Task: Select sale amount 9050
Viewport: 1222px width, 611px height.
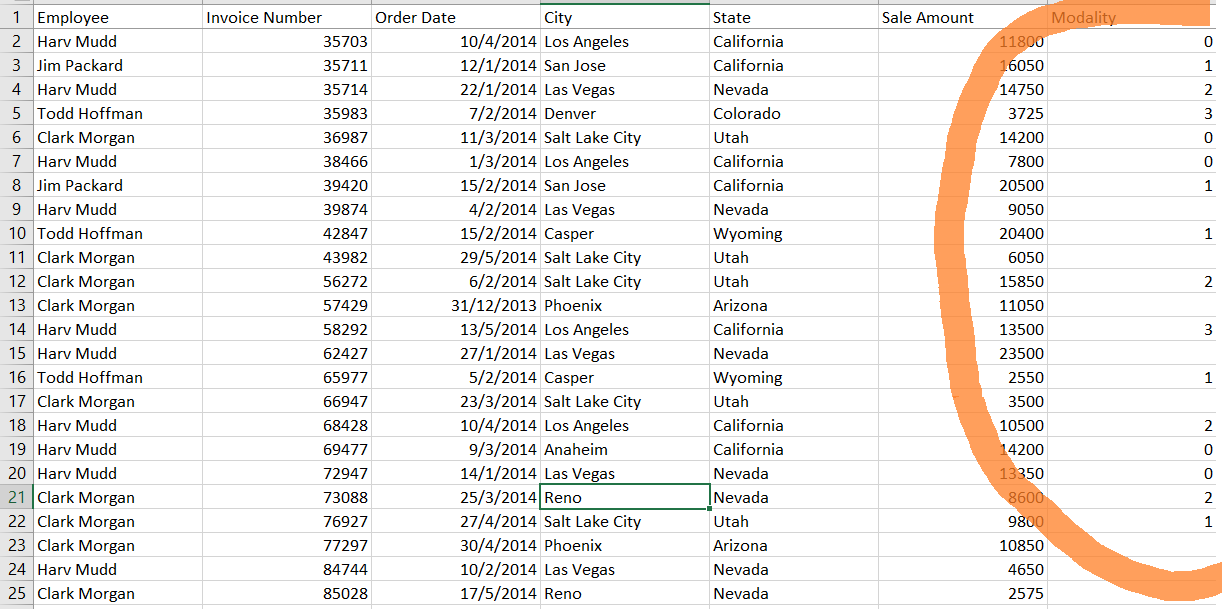Action: 963,209
